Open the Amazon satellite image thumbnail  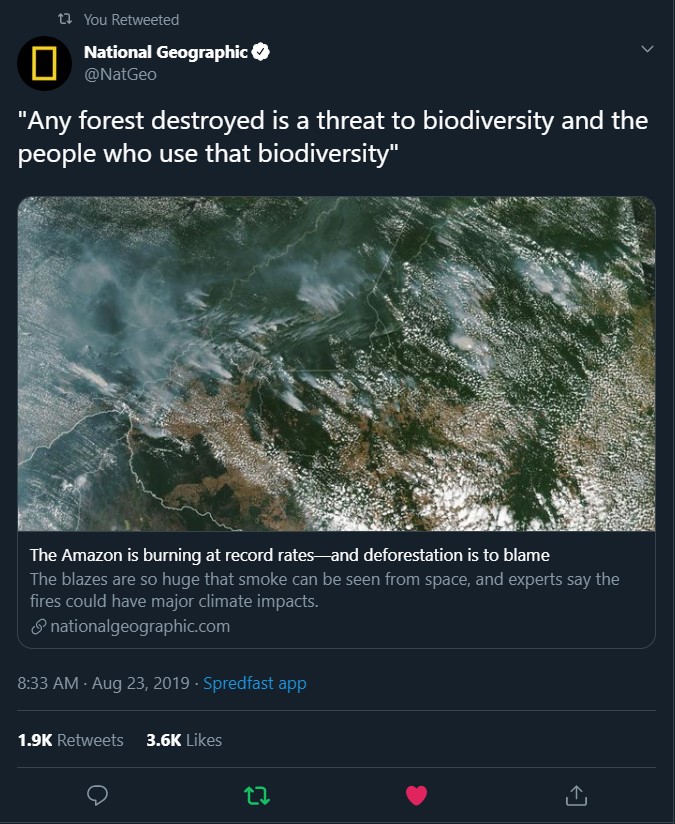point(336,363)
